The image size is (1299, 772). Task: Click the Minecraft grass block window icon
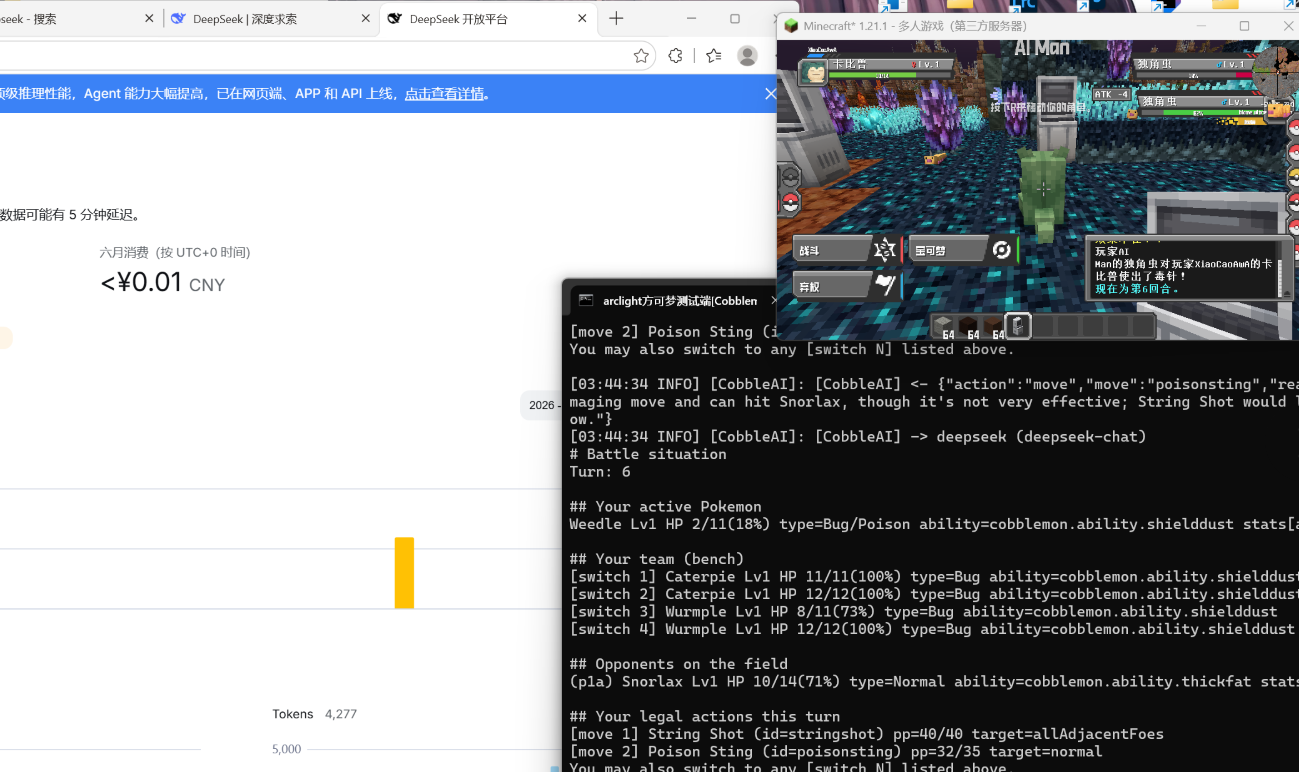pyautogui.click(x=791, y=26)
